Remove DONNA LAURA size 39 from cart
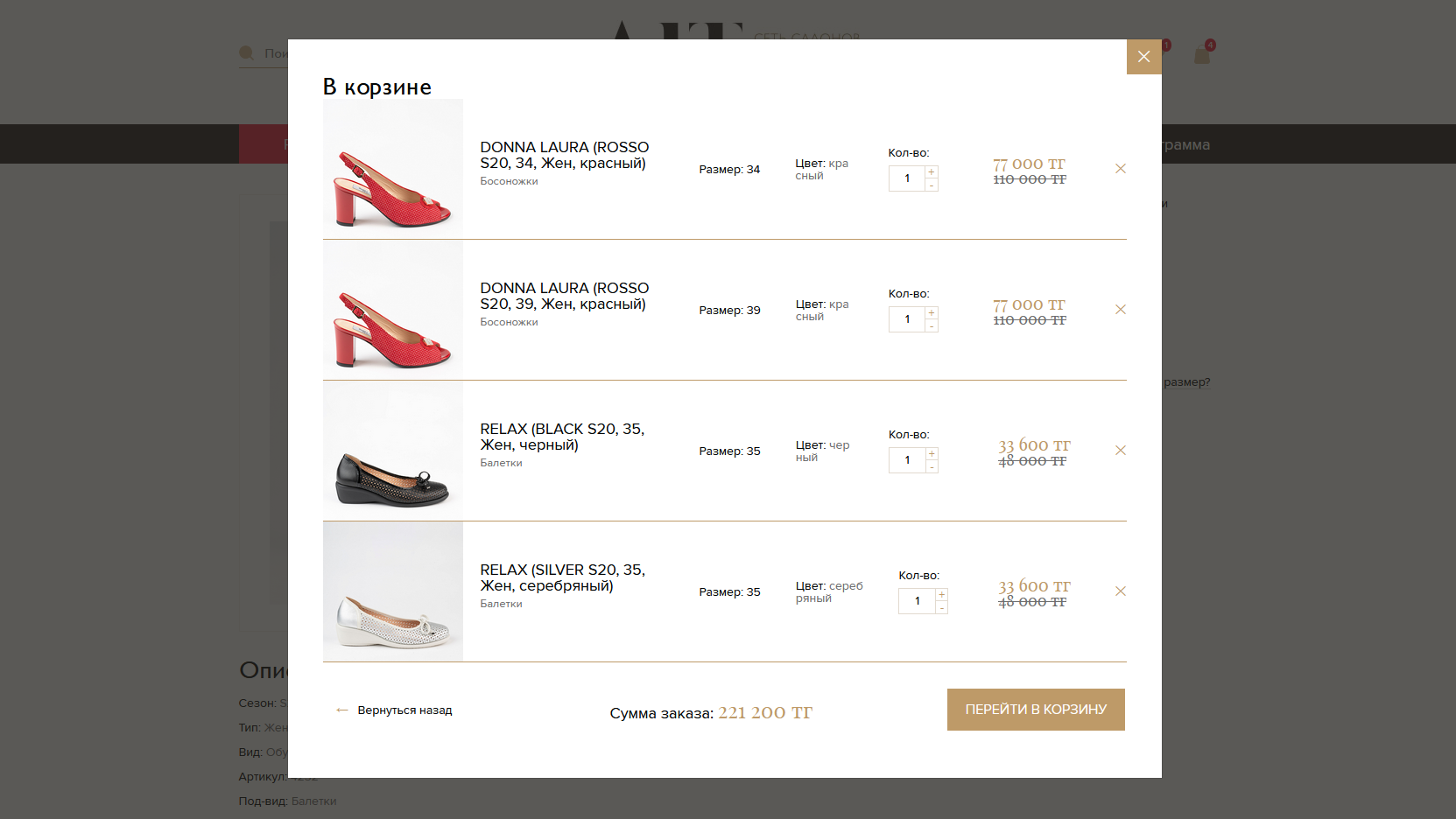This screenshot has height=819, width=1456. pos(1121,310)
